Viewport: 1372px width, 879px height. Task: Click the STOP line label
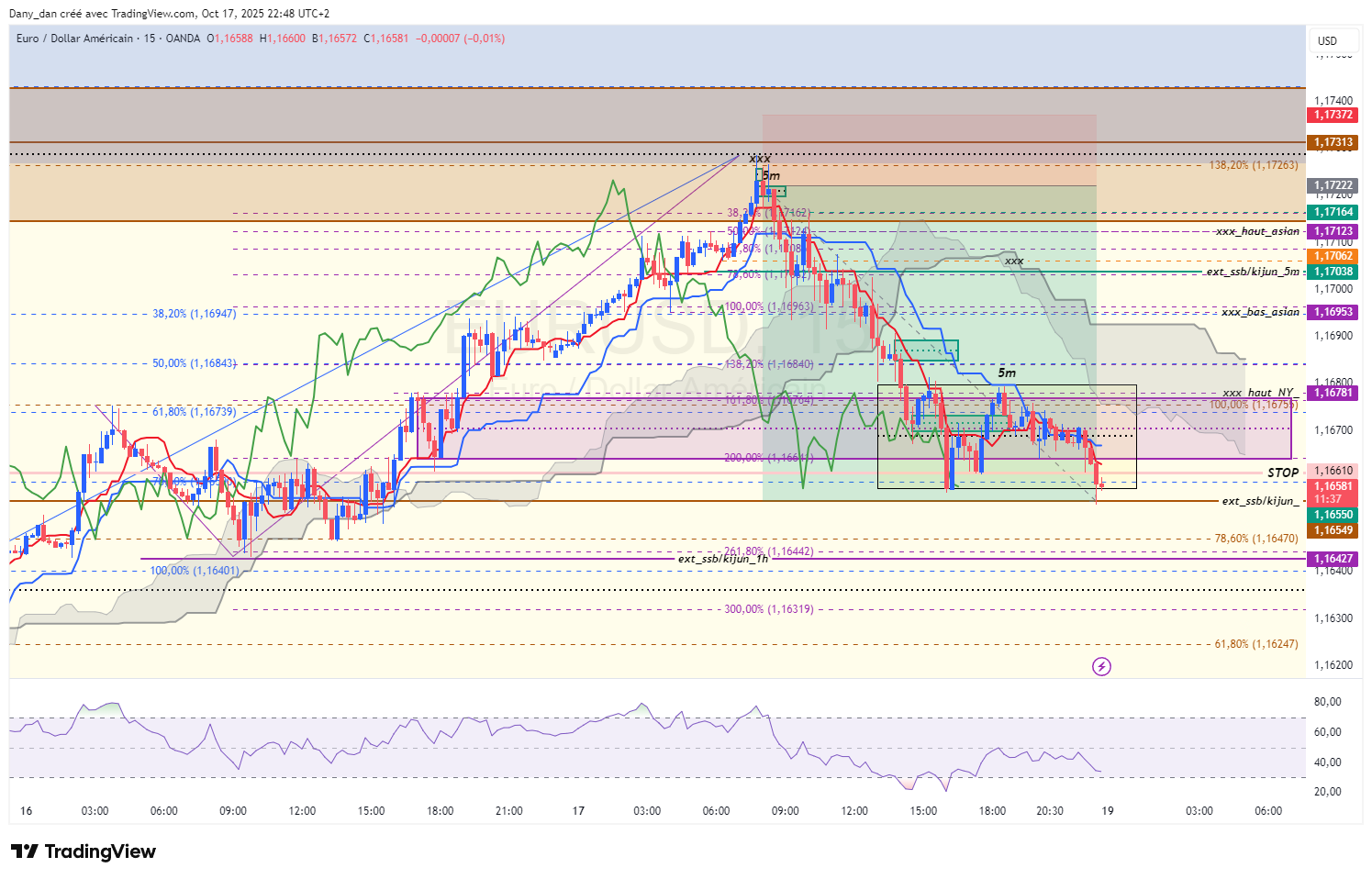pyautogui.click(x=1283, y=473)
